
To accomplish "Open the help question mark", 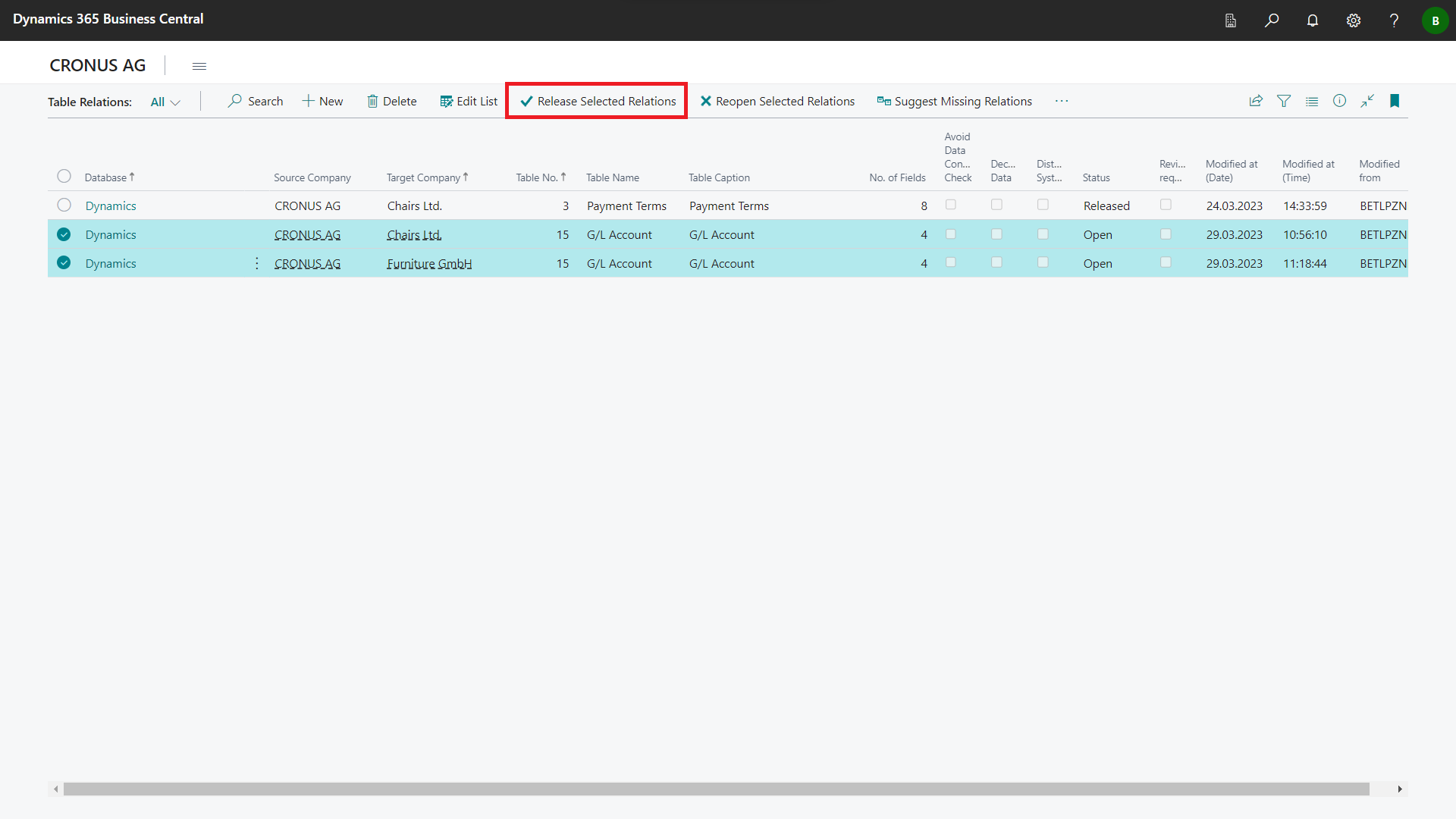I will click(1394, 20).
